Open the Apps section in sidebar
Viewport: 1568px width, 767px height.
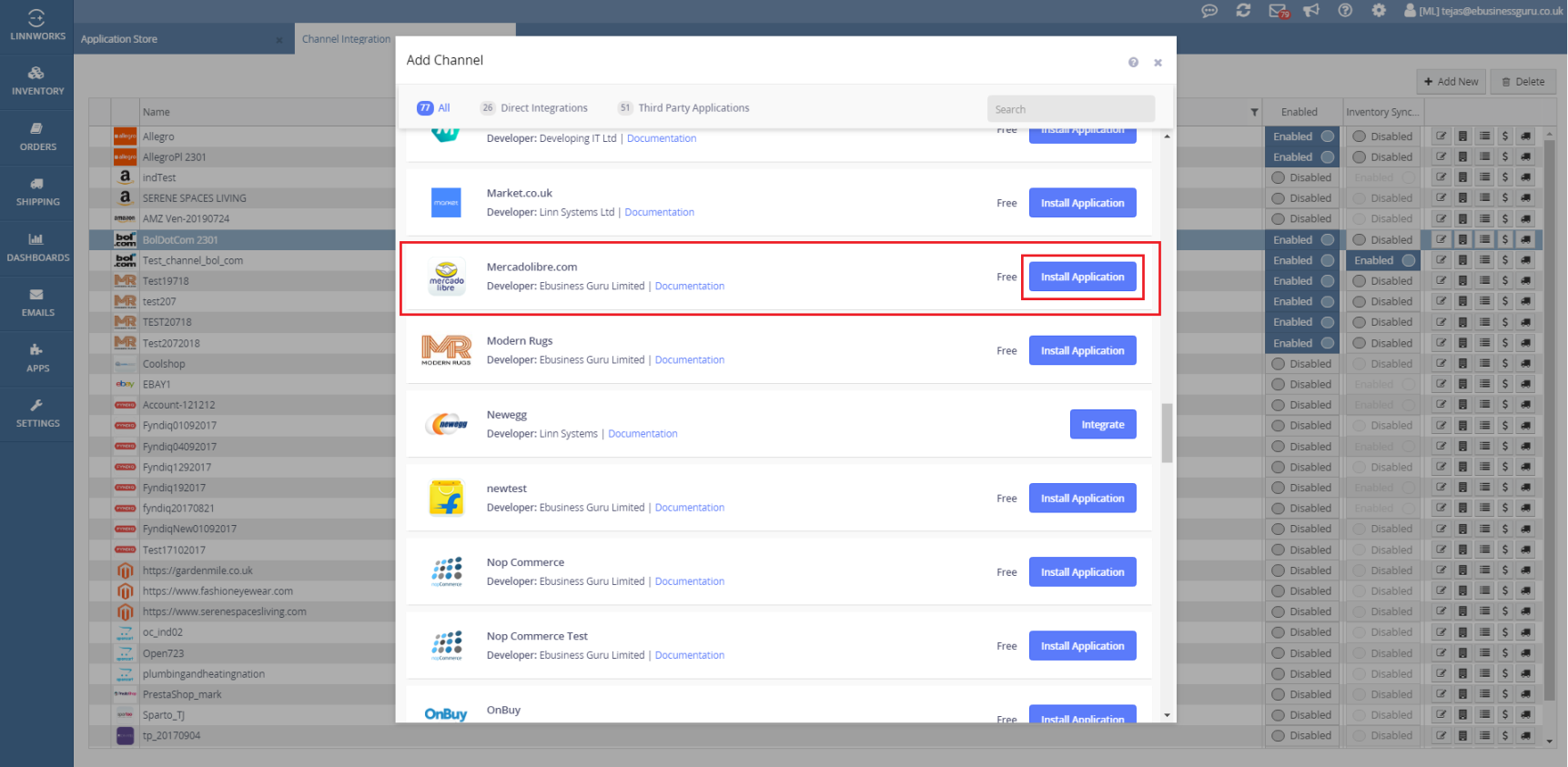tap(37, 358)
